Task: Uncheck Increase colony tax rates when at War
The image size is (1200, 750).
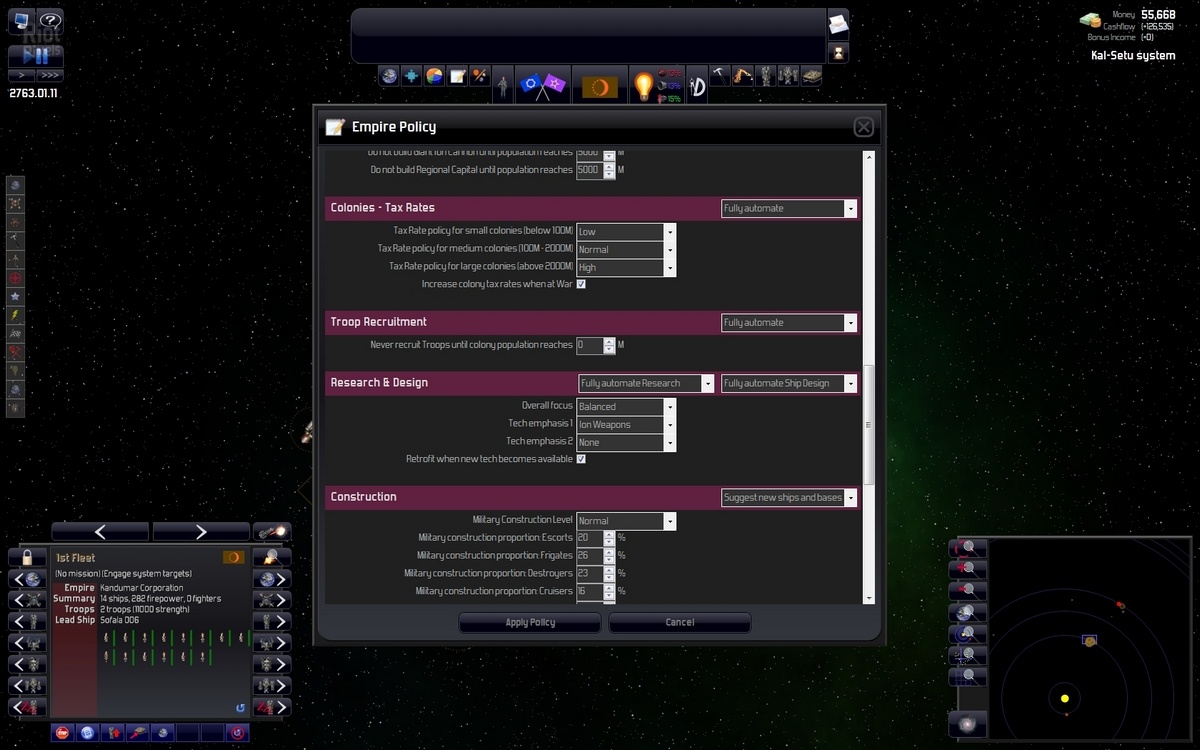Action: 581,284
